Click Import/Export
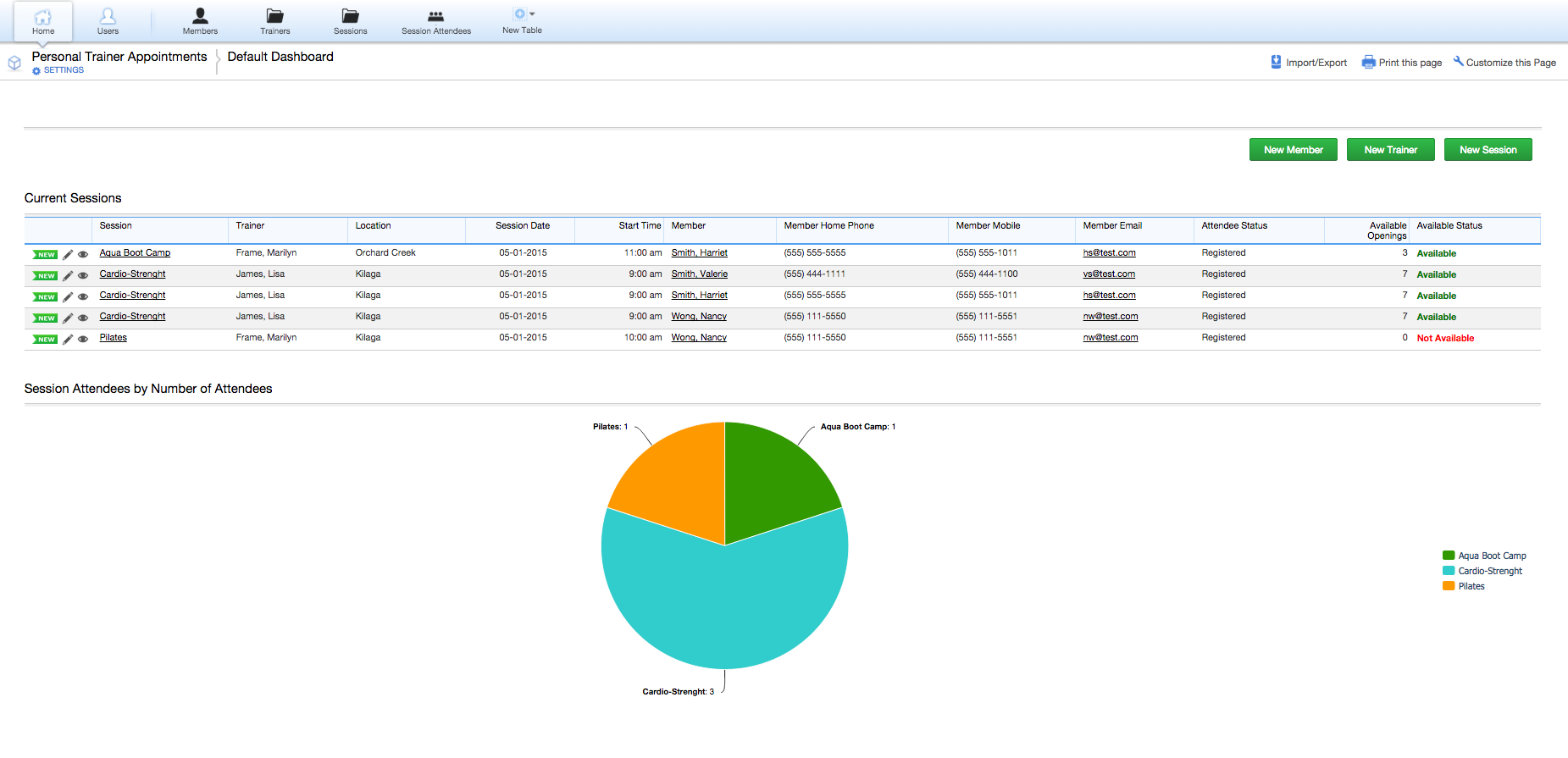 pyautogui.click(x=1309, y=63)
